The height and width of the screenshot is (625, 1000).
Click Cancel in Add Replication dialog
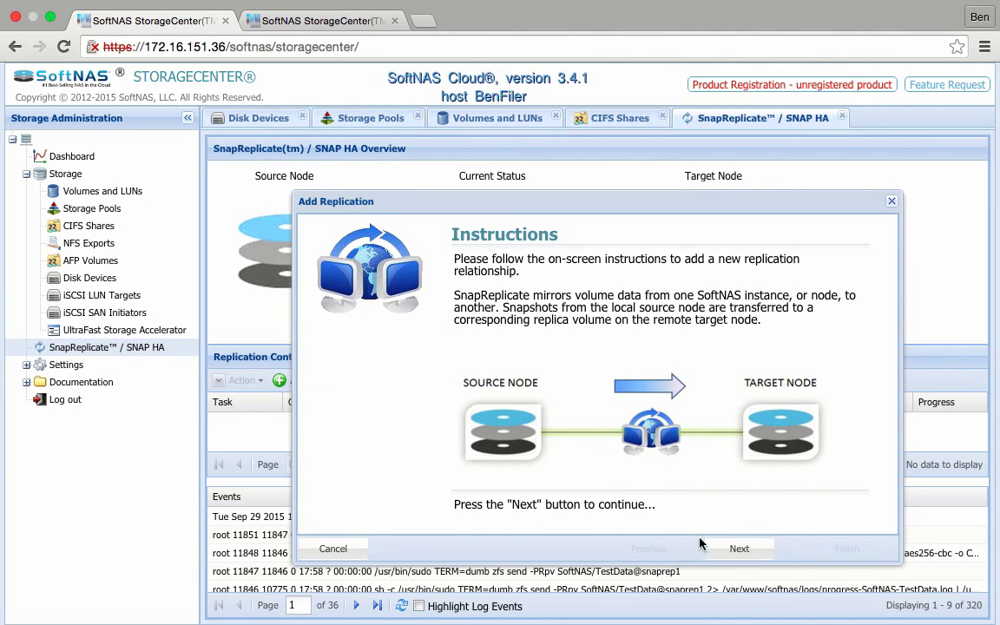click(333, 548)
